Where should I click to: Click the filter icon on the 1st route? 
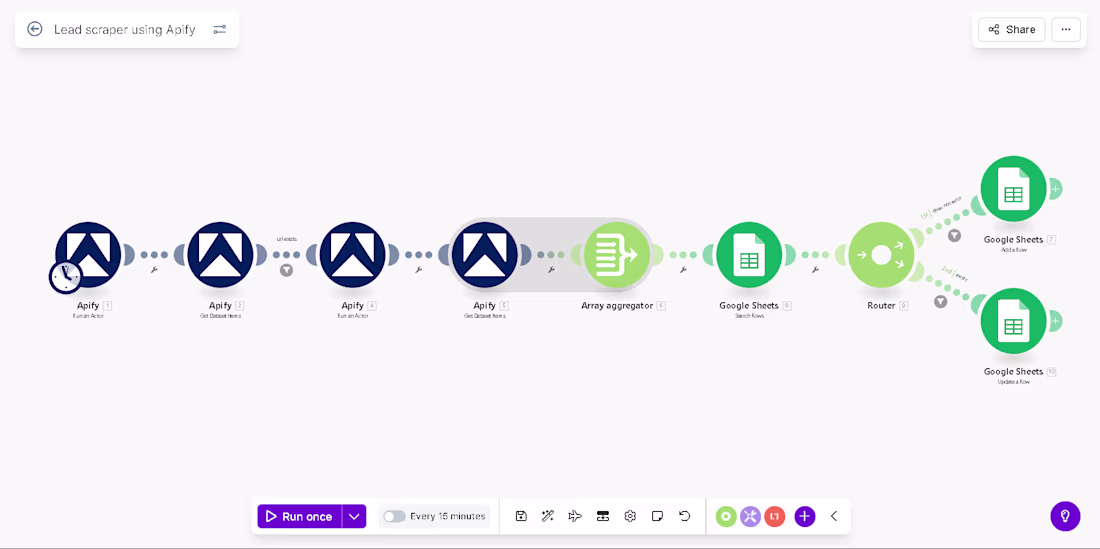tap(954, 236)
